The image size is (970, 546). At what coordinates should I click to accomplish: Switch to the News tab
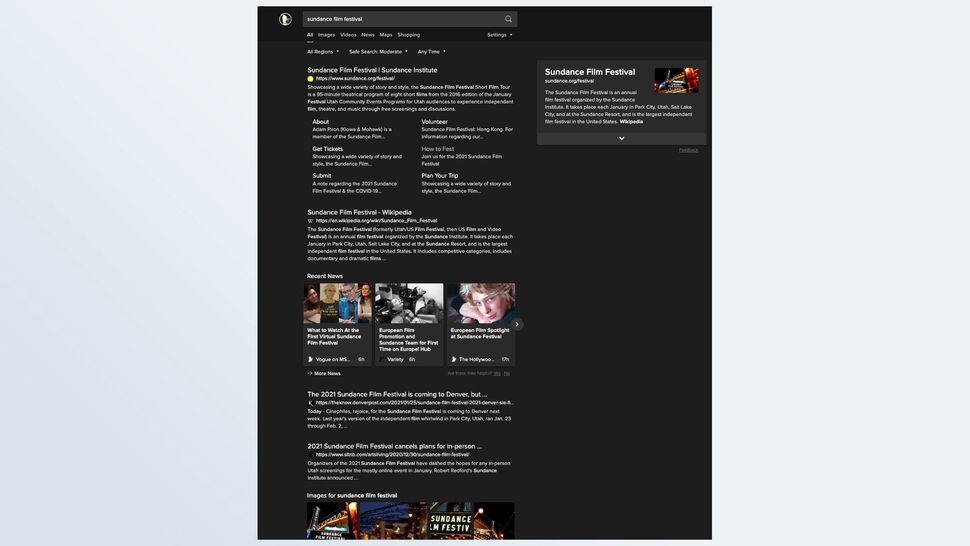tap(368, 35)
